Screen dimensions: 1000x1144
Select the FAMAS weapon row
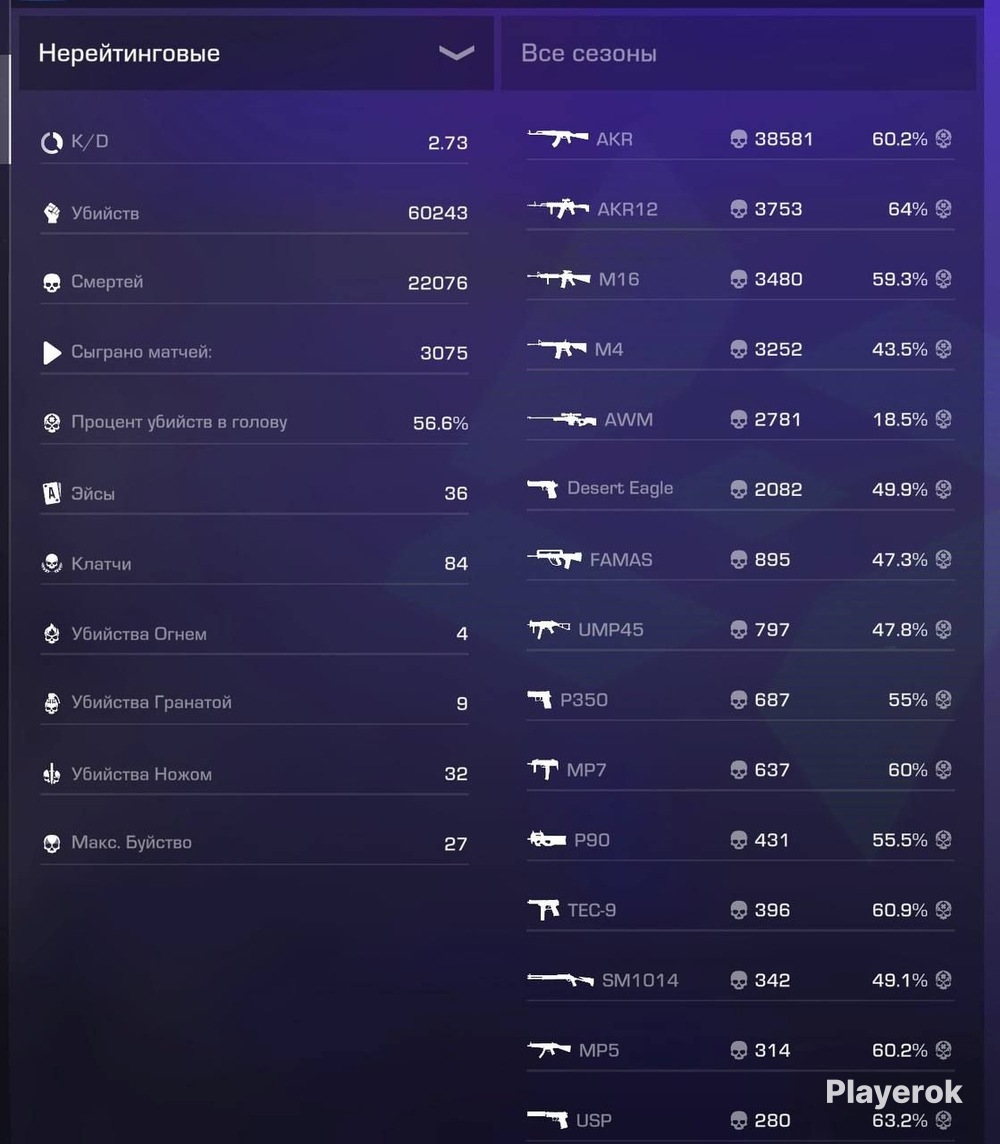pos(740,560)
